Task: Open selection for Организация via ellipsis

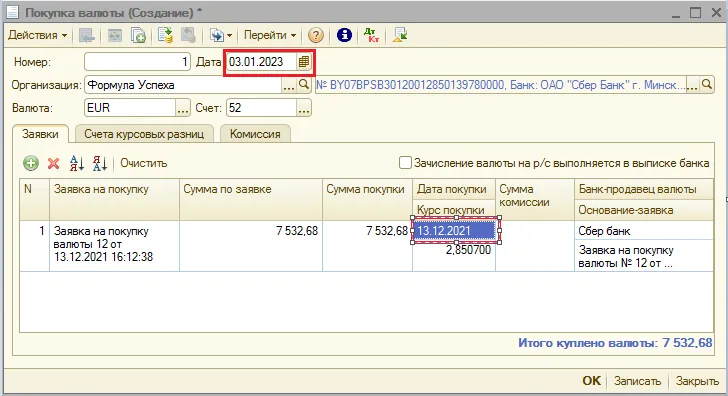Action: (289, 85)
